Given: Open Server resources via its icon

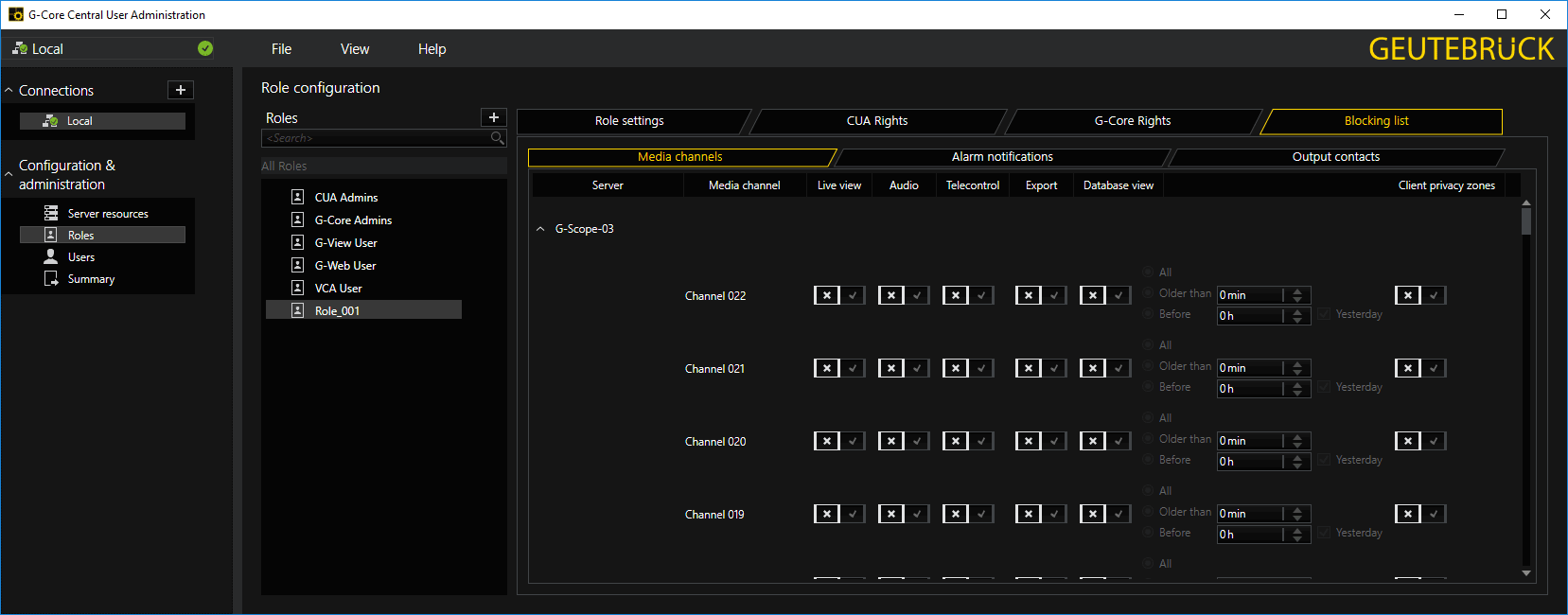Looking at the screenshot, I should 51,213.
